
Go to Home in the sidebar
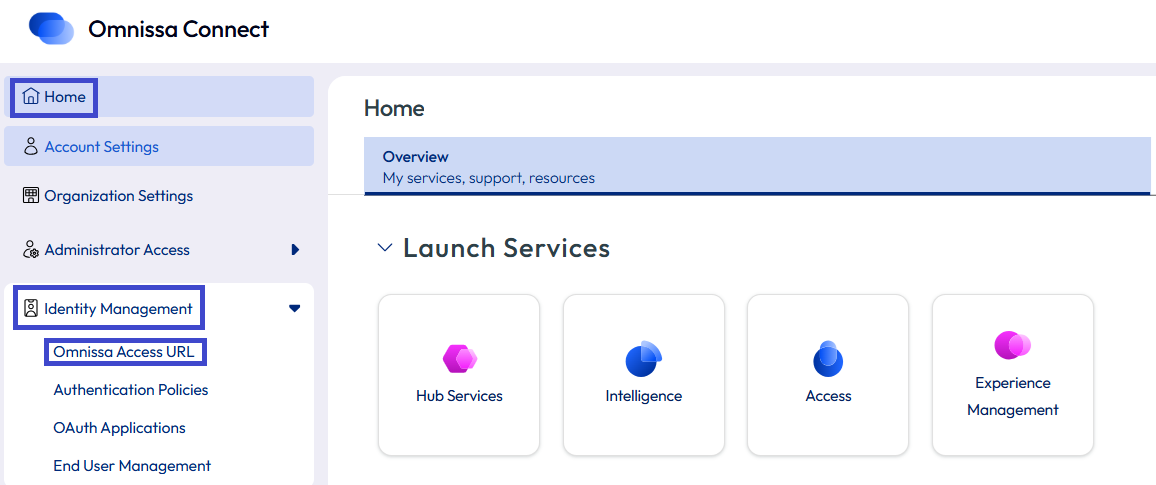[159, 97]
